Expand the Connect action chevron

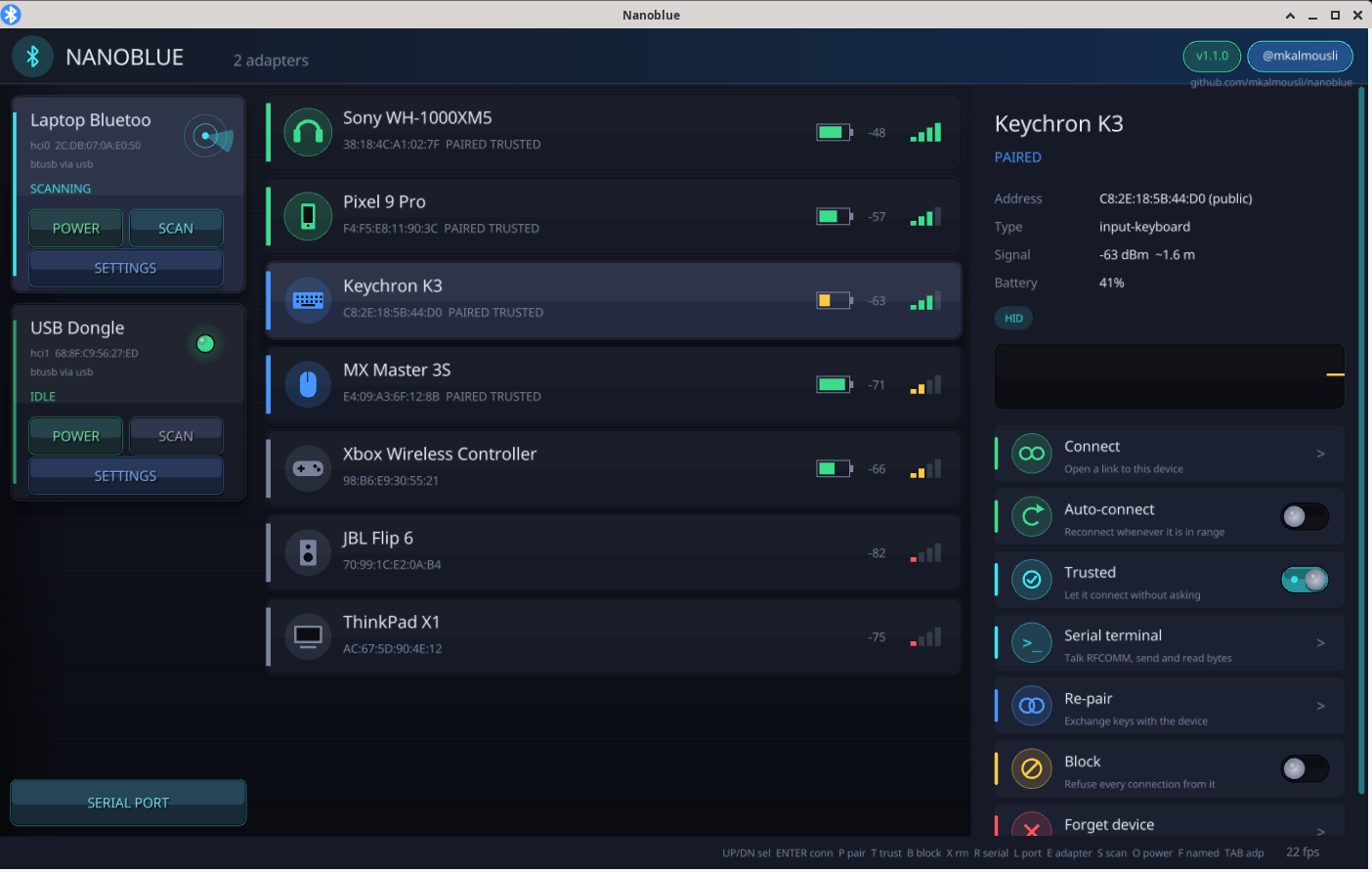coord(1320,454)
